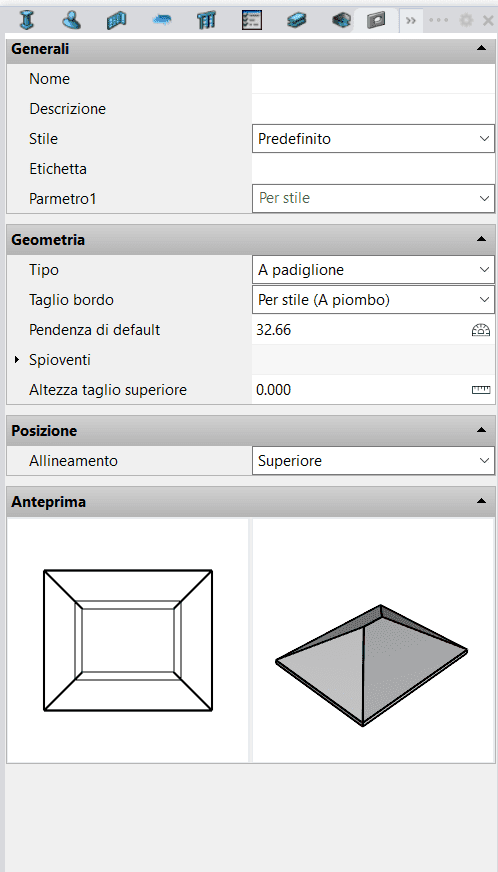Open the Parmetro1 dropdown showing Per stile
The image size is (498, 872).
(x=373, y=198)
